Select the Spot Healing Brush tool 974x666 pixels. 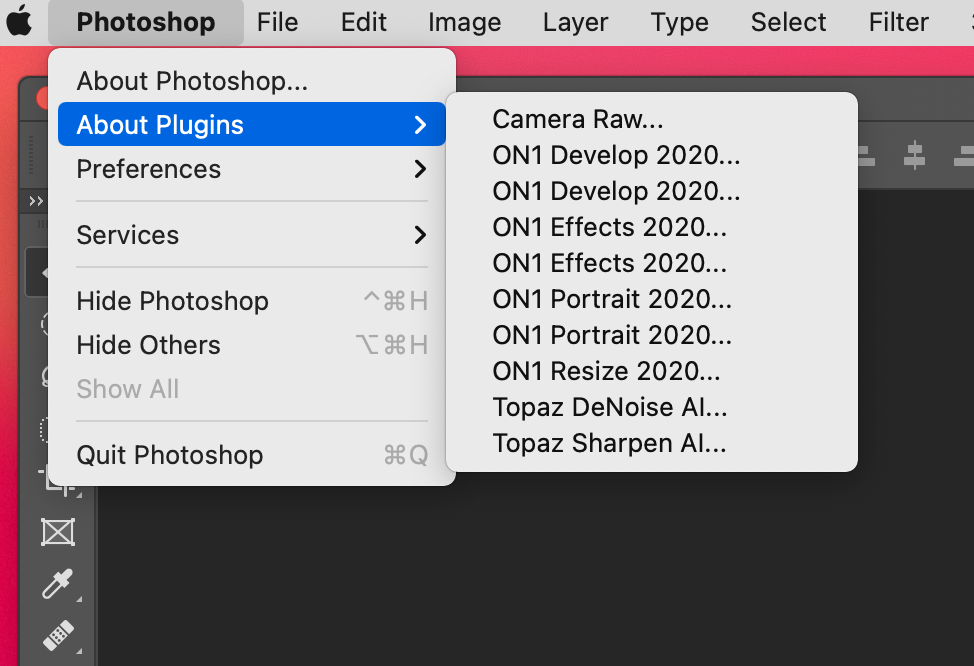(58, 636)
